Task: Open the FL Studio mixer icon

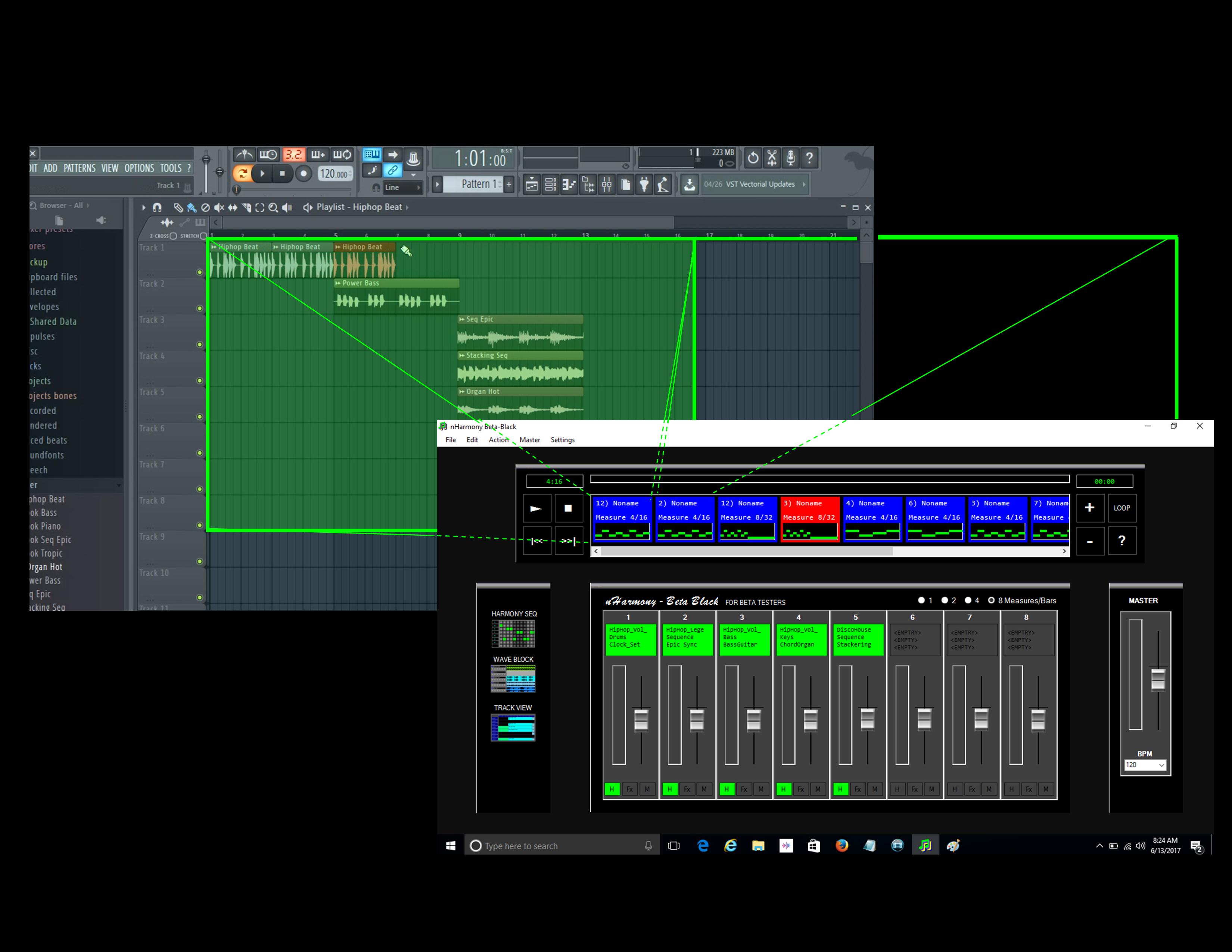Action: coord(606,184)
